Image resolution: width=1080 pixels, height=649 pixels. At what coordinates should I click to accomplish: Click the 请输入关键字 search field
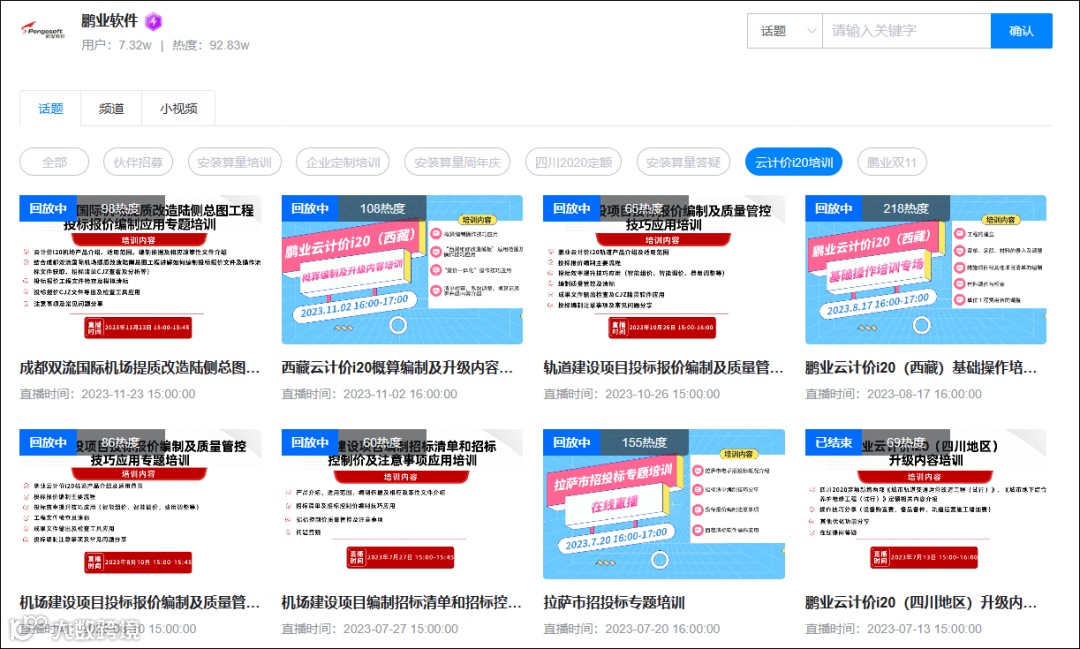[906, 31]
